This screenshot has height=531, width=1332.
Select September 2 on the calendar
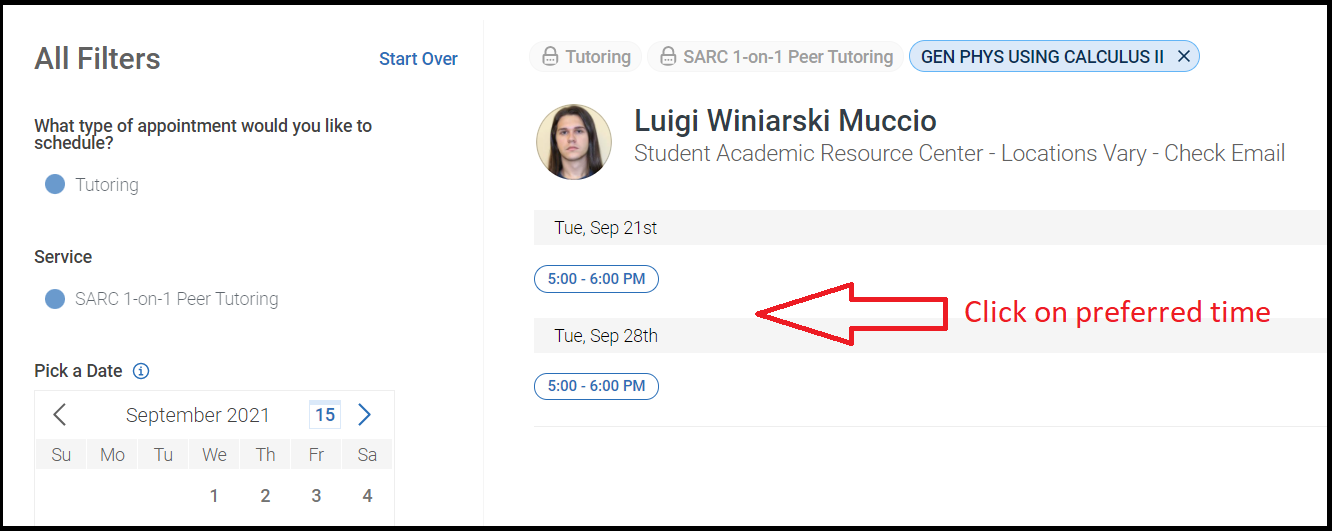[265, 496]
